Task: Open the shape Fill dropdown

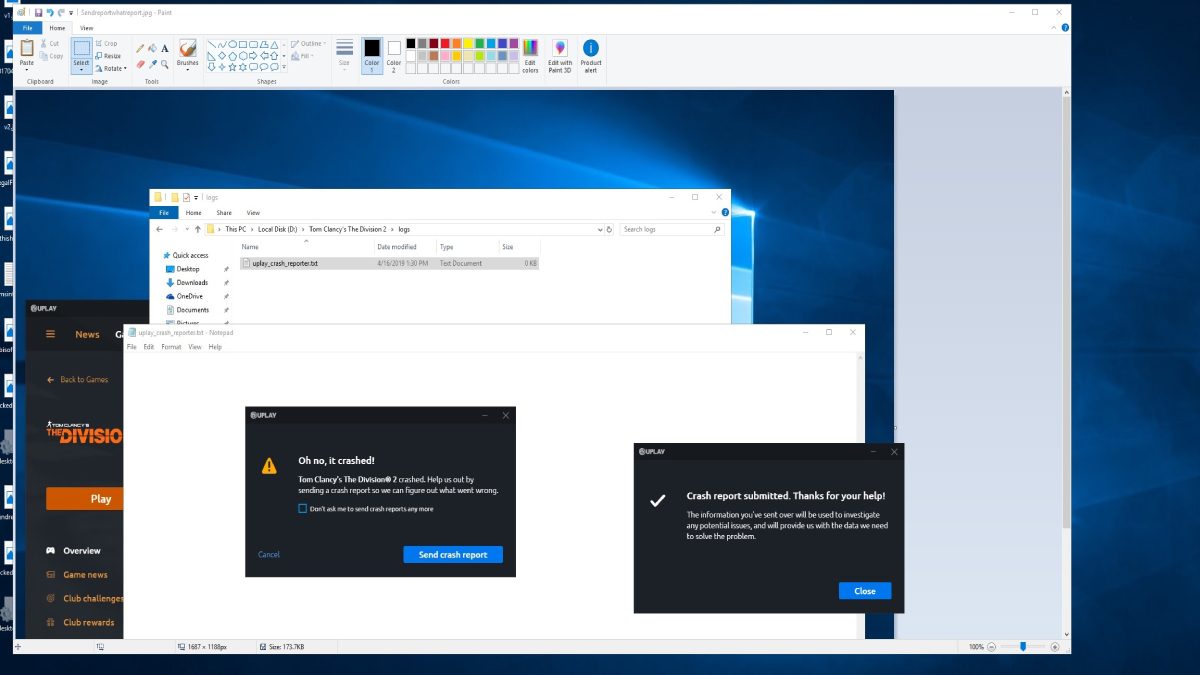Action: pyautogui.click(x=302, y=56)
